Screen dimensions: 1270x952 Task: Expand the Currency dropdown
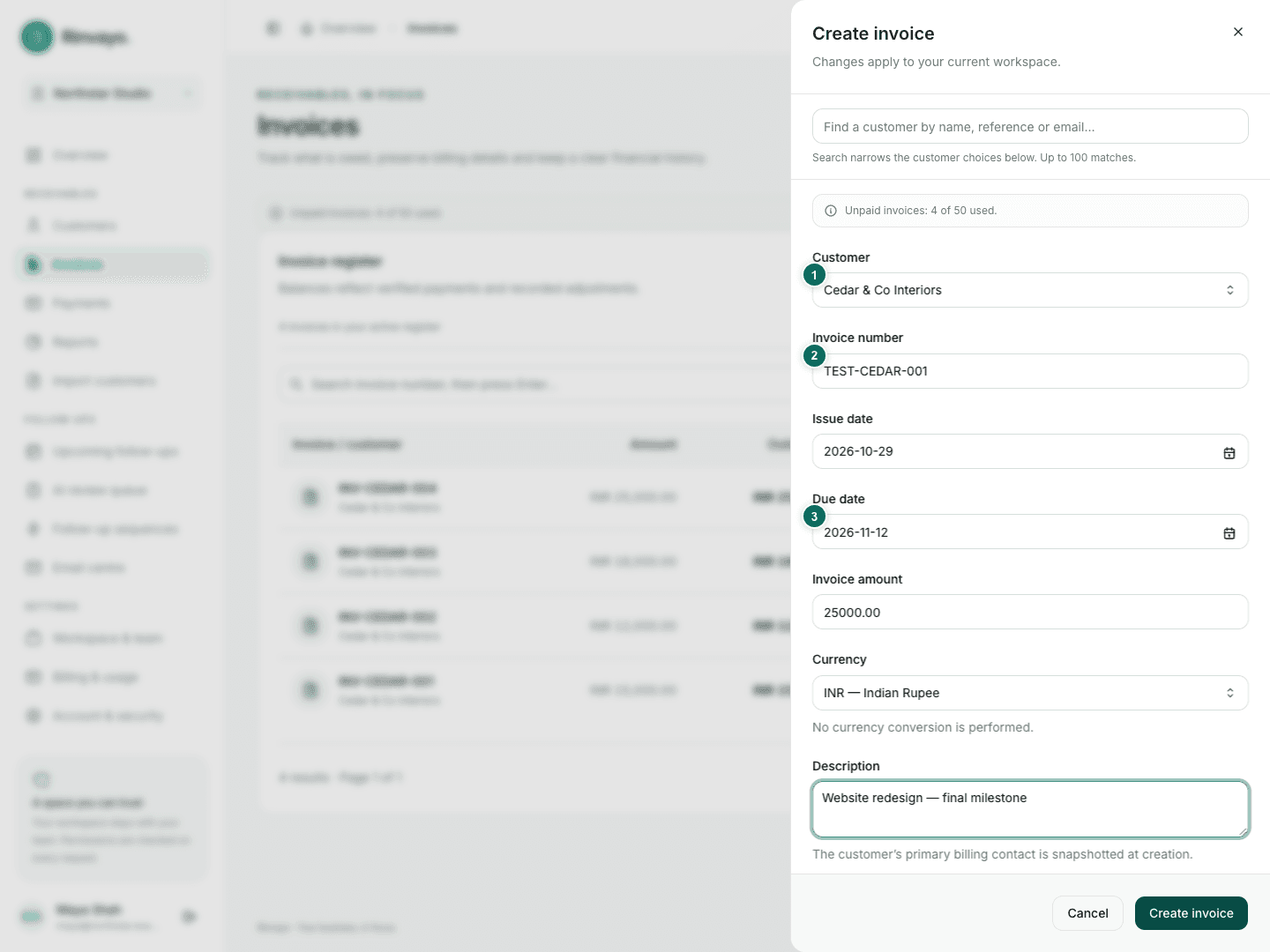click(x=1030, y=693)
